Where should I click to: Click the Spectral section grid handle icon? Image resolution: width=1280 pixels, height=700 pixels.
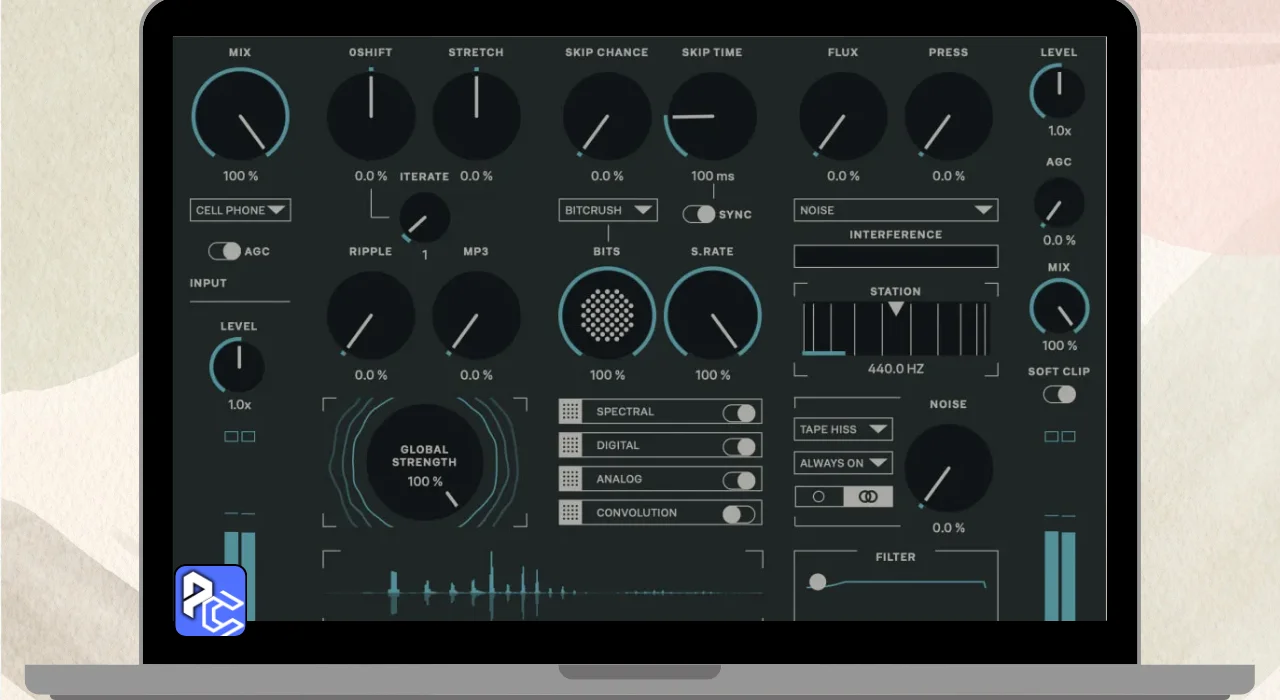(571, 412)
